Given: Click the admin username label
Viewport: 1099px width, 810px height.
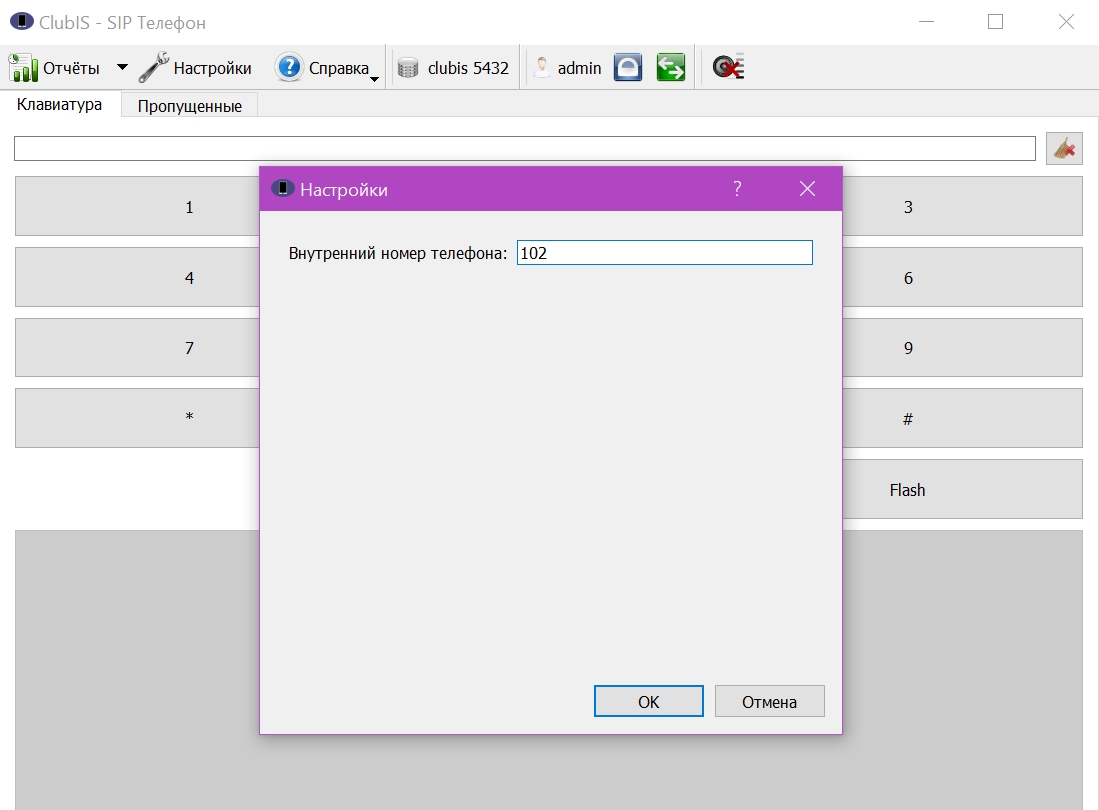Looking at the screenshot, I should click(580, 68).
